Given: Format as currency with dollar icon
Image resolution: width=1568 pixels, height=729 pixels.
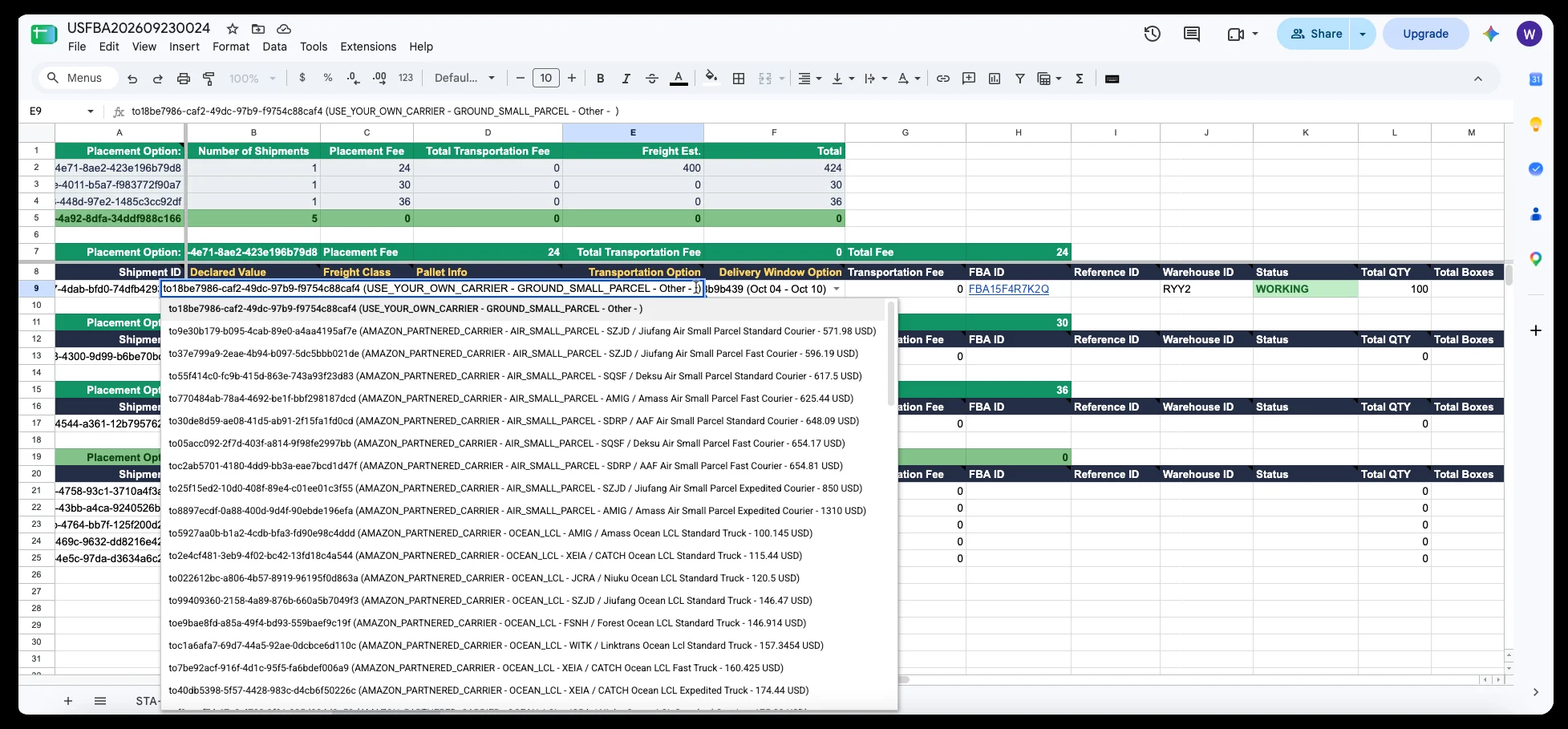Looking at the screenshot, I should (x=302, y=78).
